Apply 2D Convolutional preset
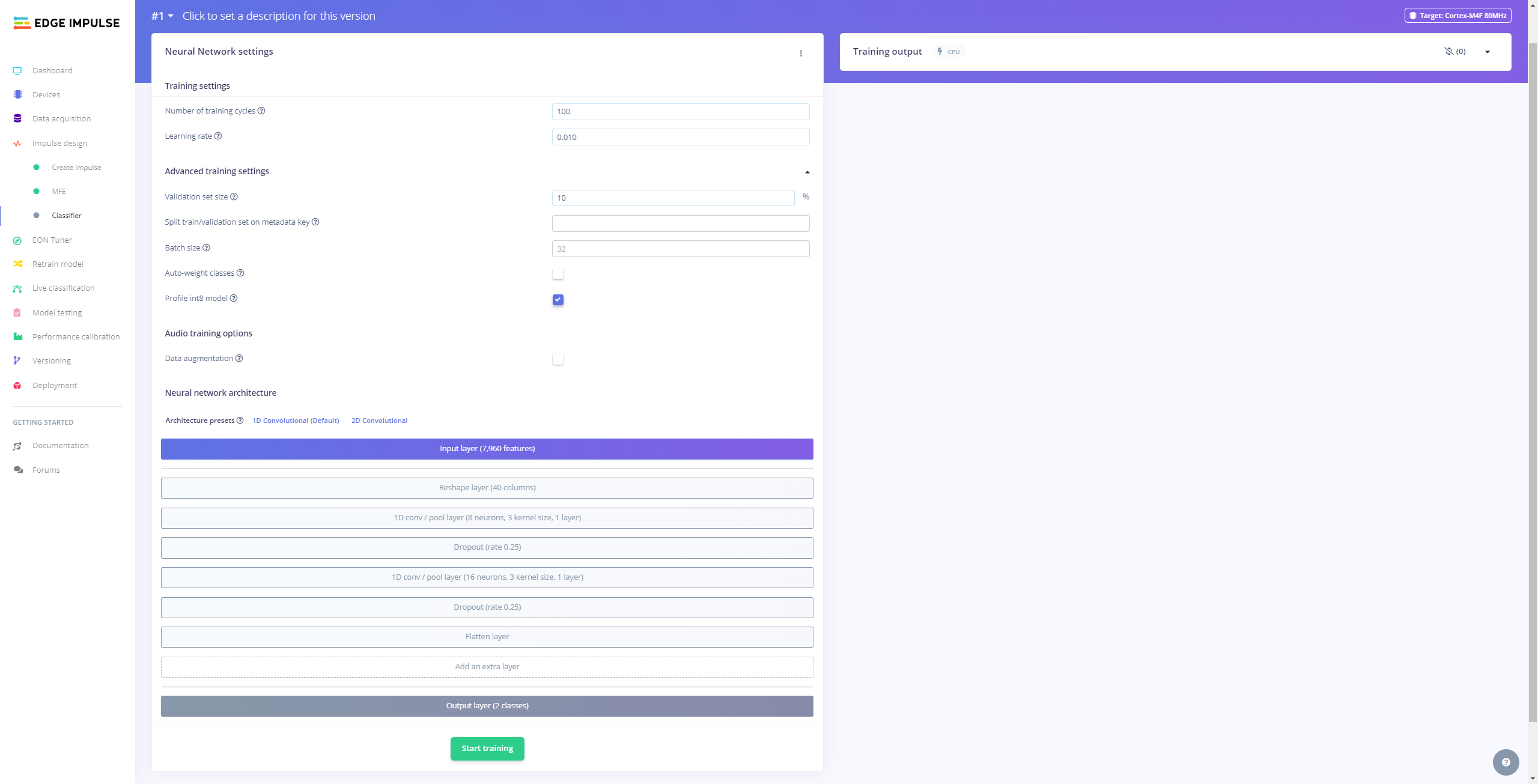 click(379, 421)
